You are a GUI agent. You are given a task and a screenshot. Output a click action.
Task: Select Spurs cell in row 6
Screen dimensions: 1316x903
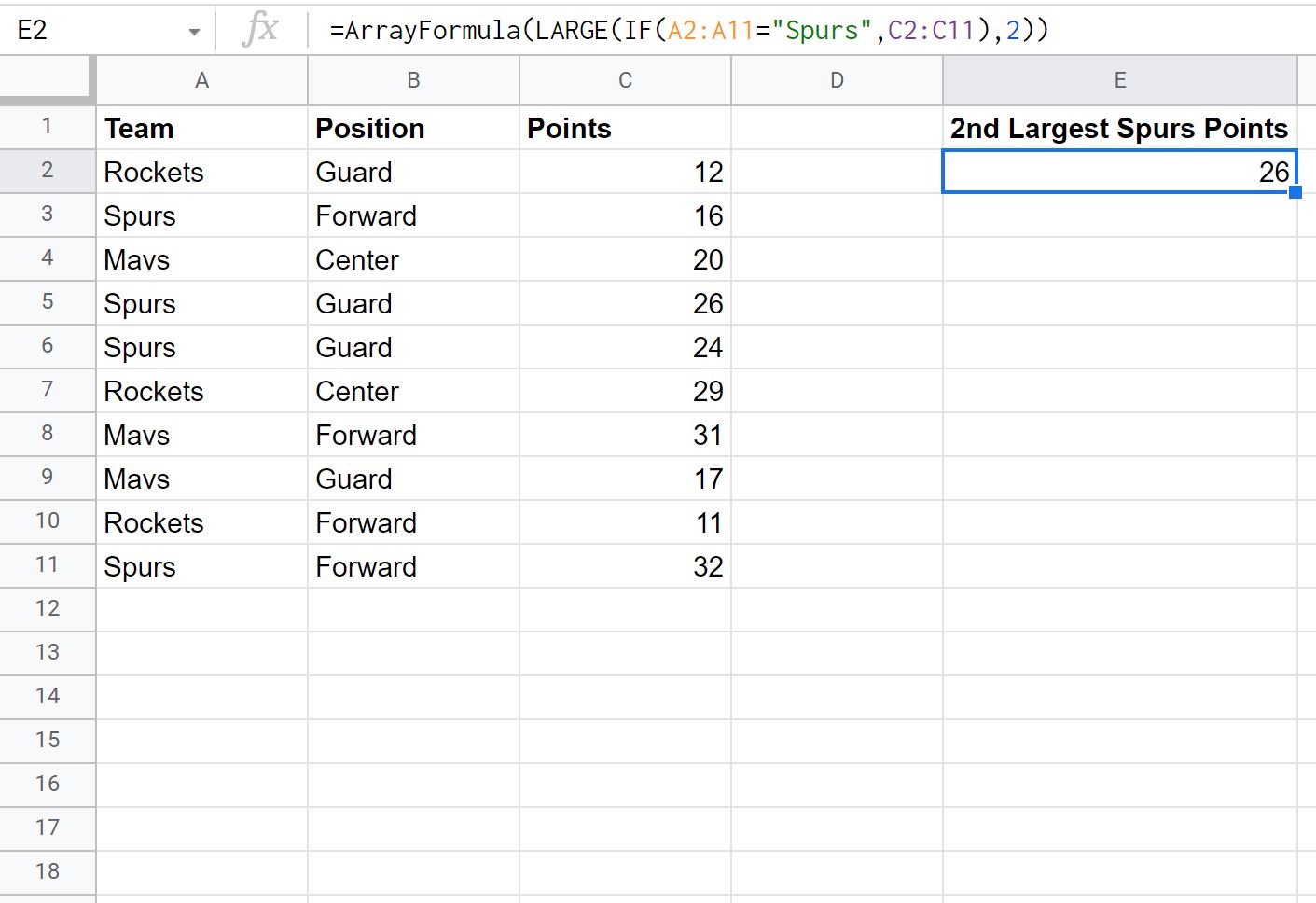pos(202,347)
